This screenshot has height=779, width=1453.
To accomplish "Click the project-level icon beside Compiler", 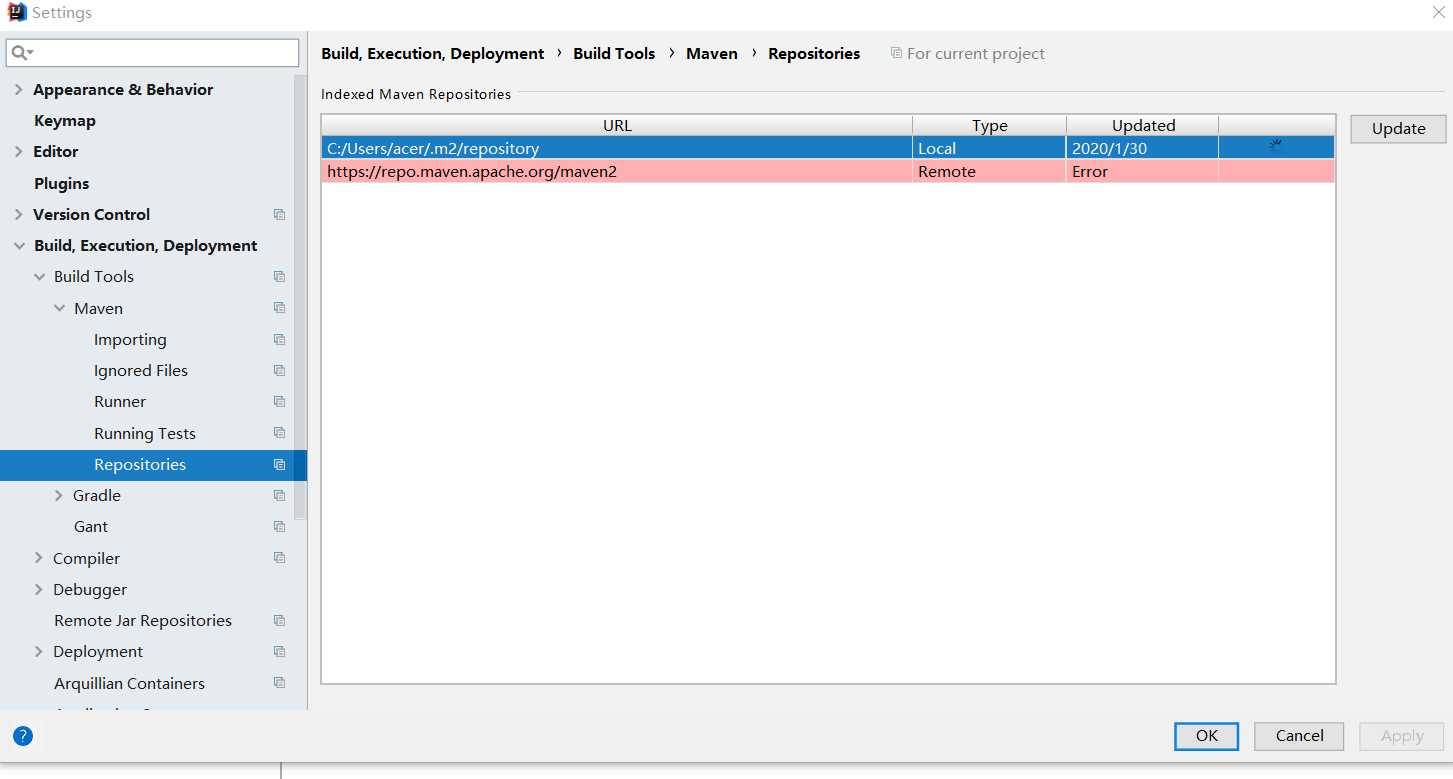I will tap(279, 558).
